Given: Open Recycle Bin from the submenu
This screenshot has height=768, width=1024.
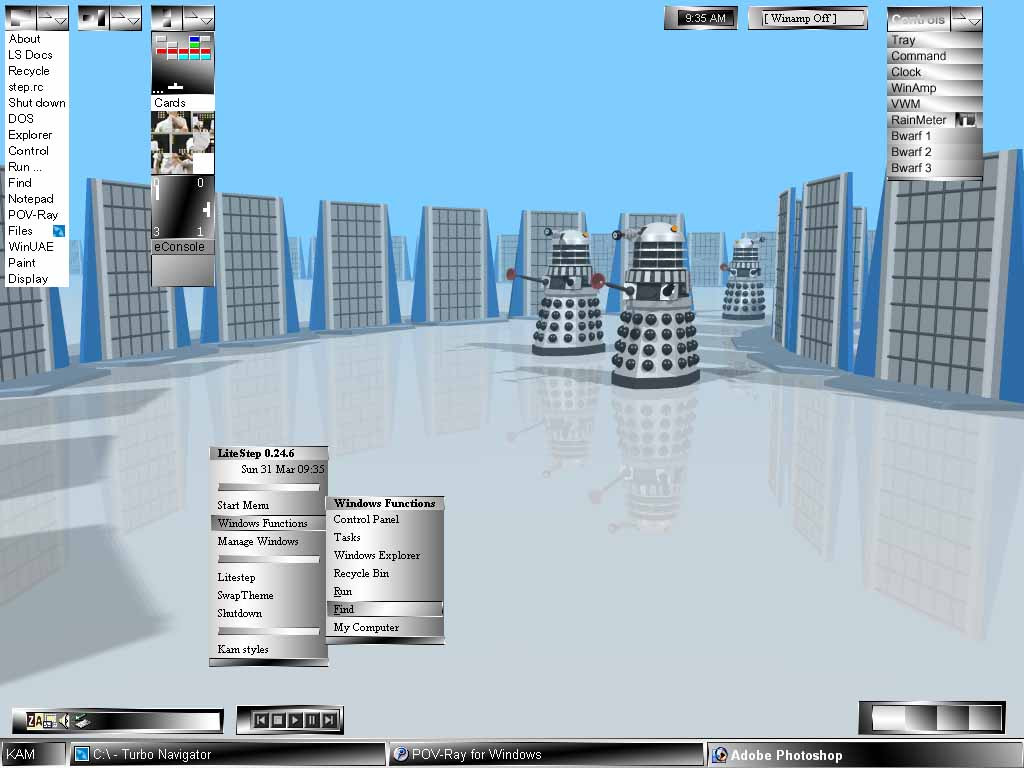Looking at the screenshot, I should [385, 573].
